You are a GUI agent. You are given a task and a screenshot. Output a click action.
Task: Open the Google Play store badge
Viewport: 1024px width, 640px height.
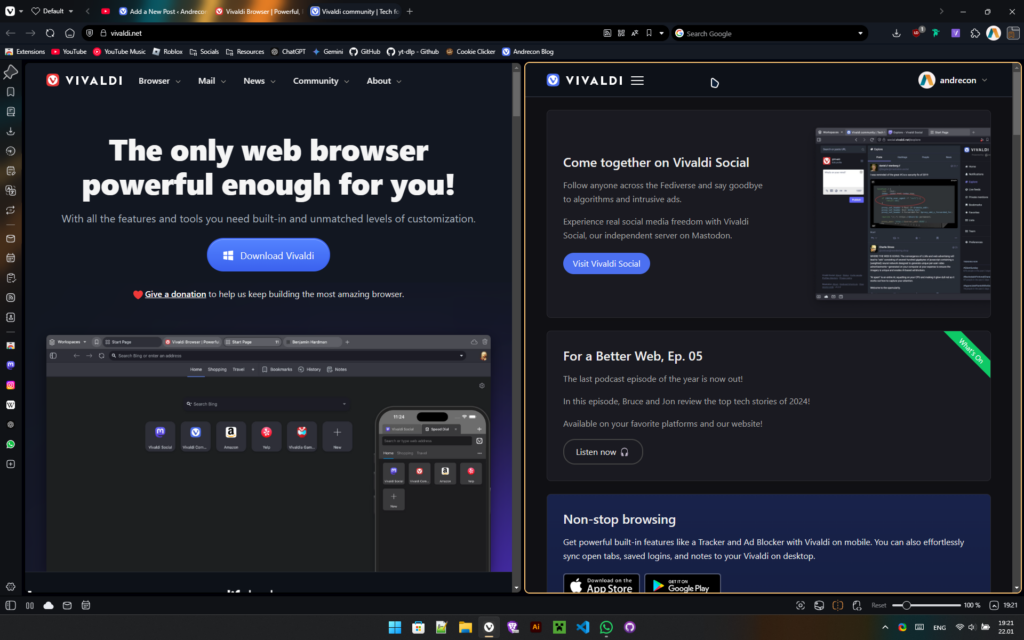point(682,585)
